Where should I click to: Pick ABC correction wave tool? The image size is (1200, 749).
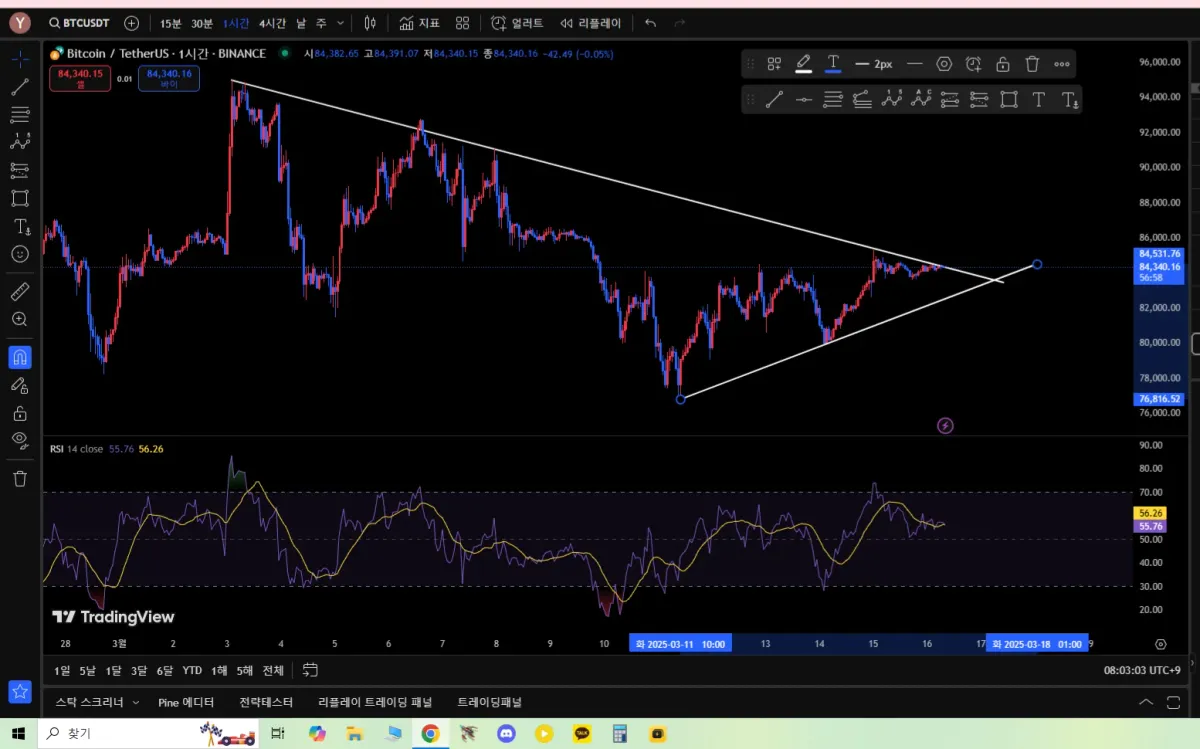pyautogui.click(x=921, y=99)
